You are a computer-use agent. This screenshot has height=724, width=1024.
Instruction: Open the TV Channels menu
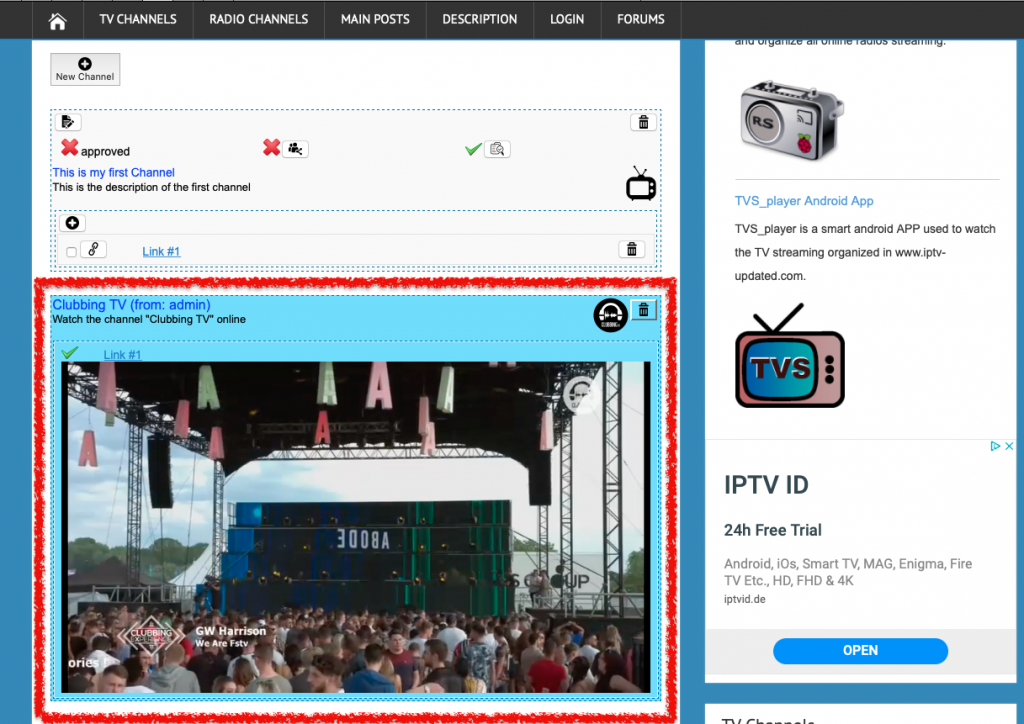pyautogui.click(x=138, y=20)
